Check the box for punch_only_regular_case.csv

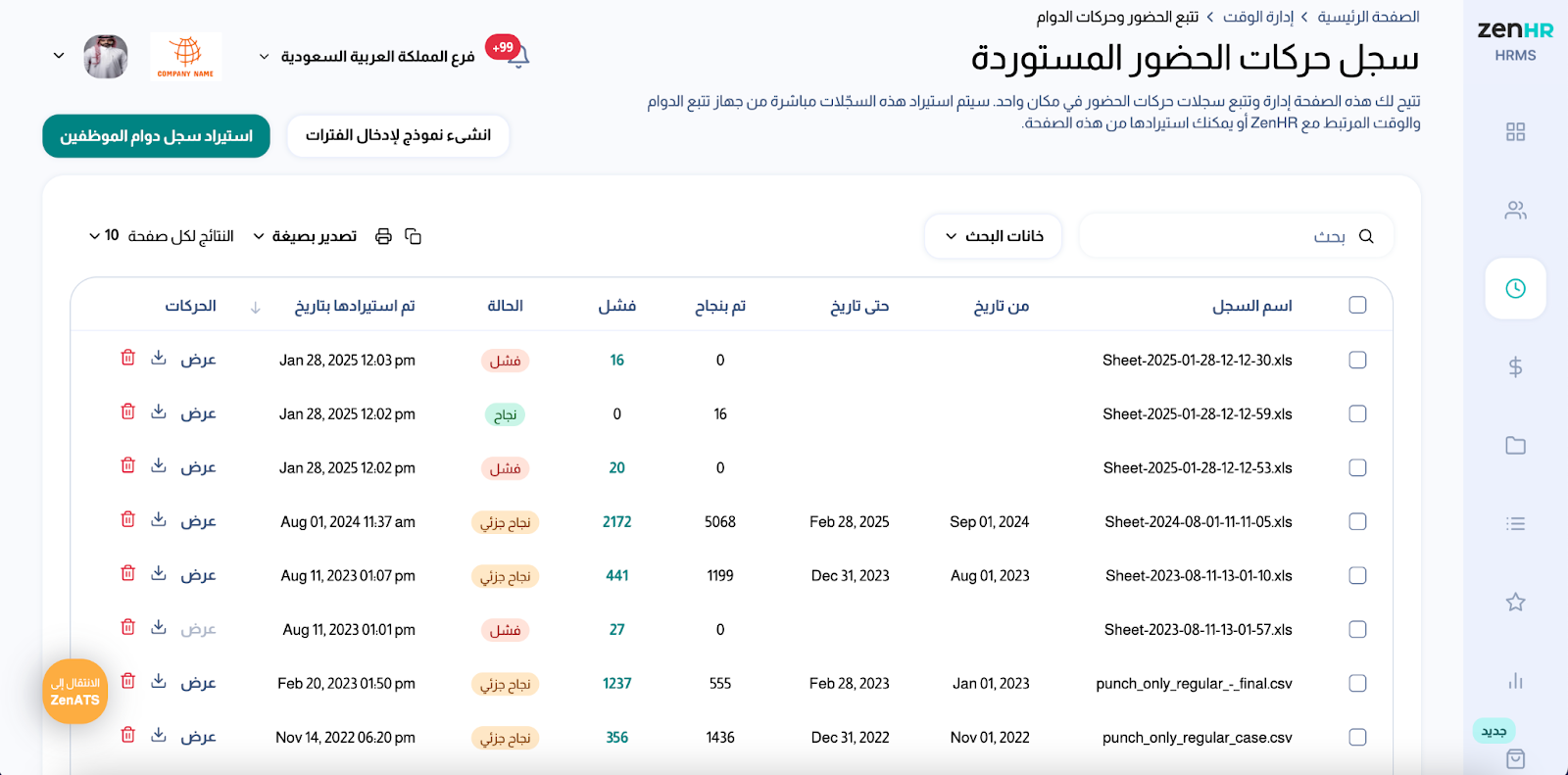coord(1357,737)
